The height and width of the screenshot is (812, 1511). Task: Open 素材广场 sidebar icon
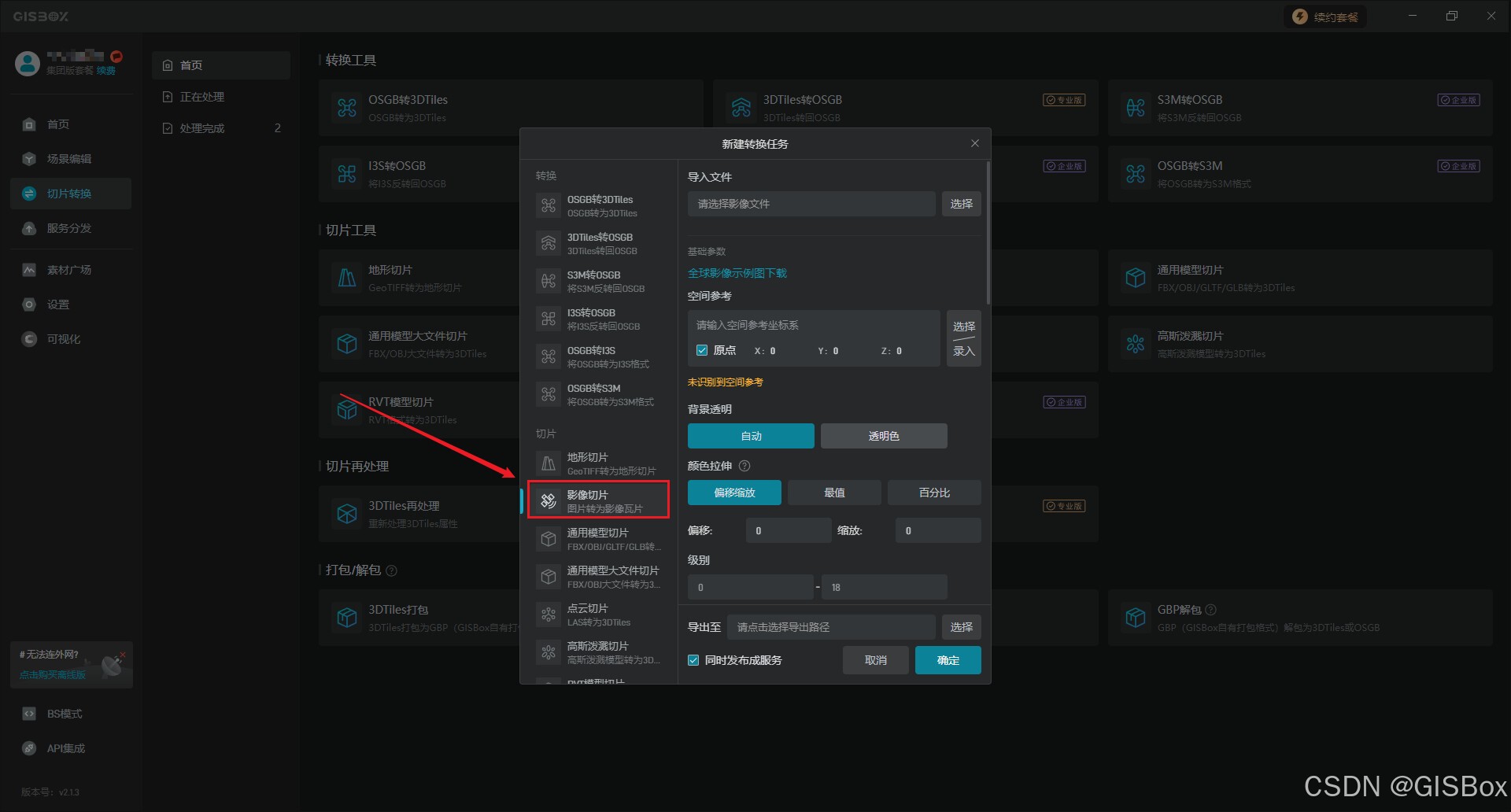tap(29, 270)
